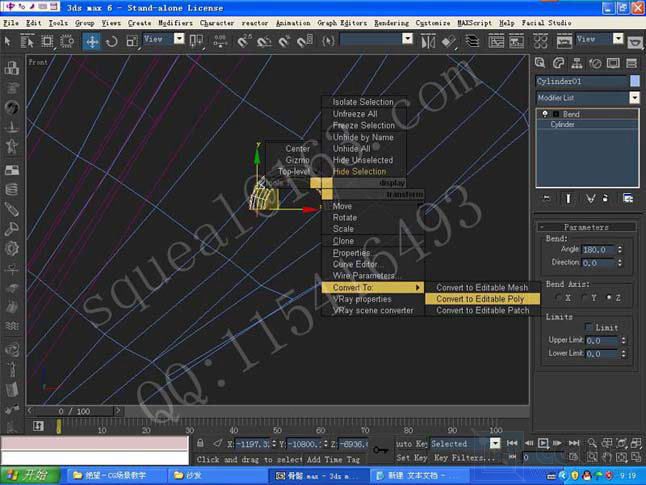Open the Schematic View toolbar icon
Screen dimensions: 646x485
click(516, 42)
